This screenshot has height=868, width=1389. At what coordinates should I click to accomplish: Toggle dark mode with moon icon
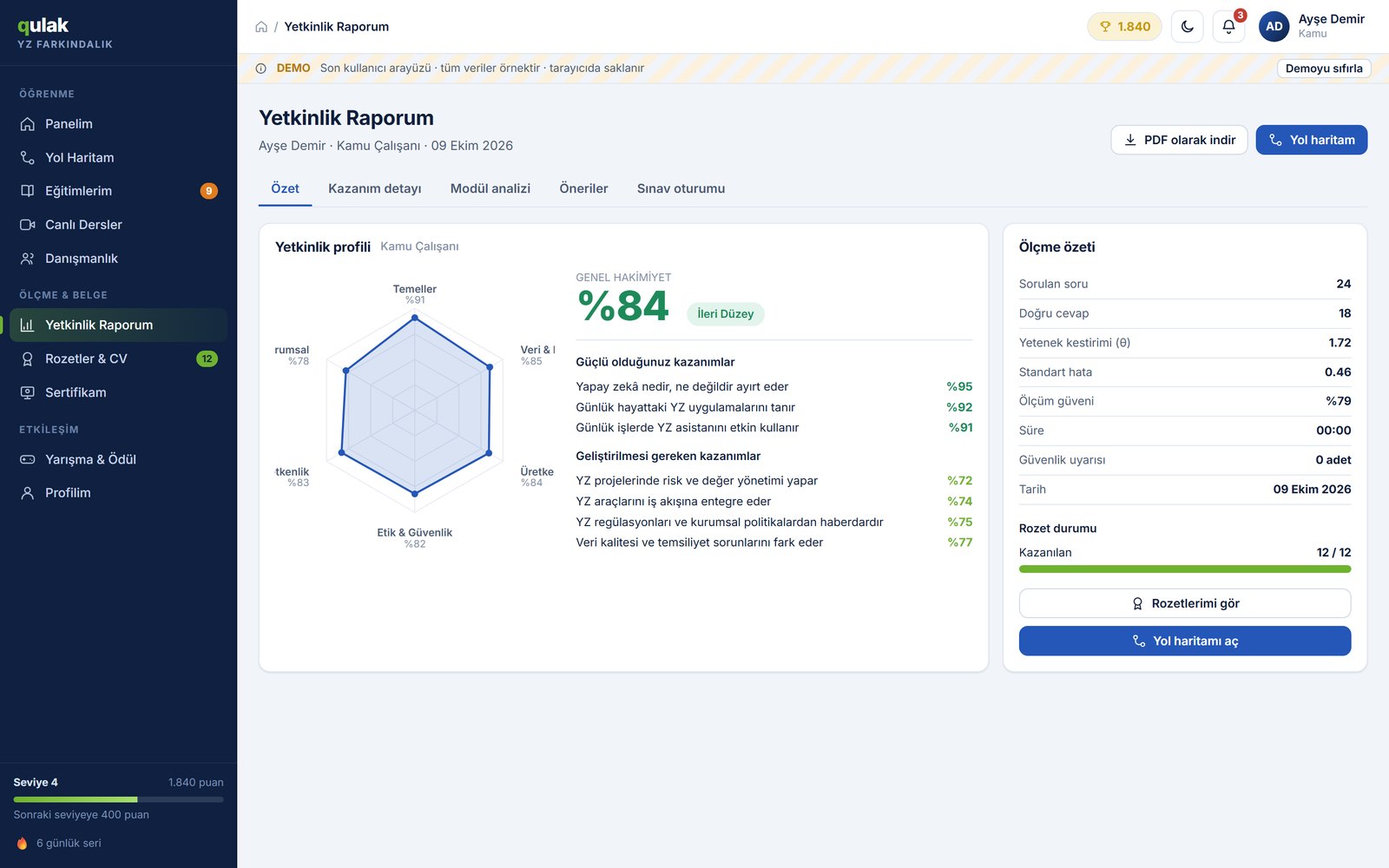(1188, 27)
